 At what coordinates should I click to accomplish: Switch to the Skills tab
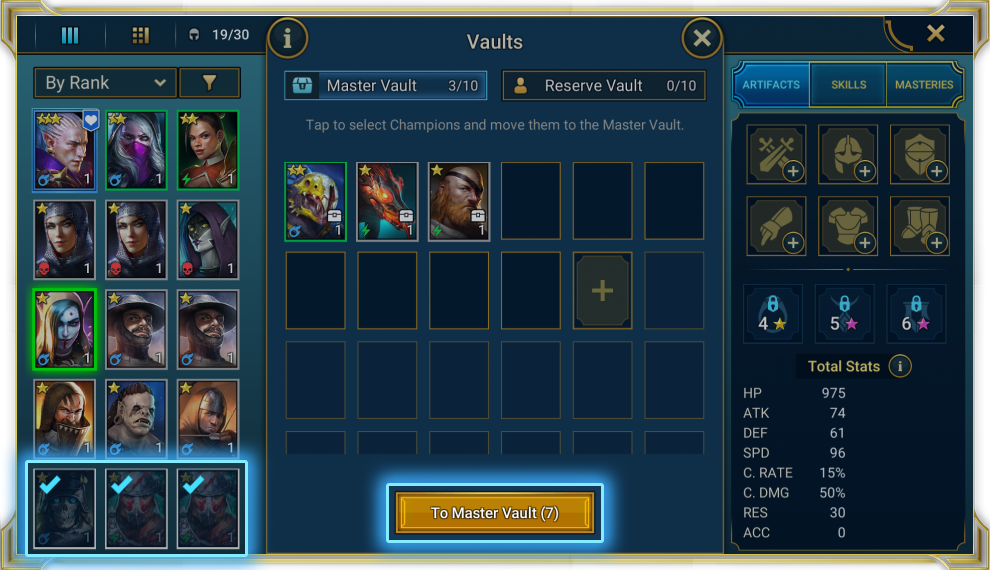click(x=848, y=85)
